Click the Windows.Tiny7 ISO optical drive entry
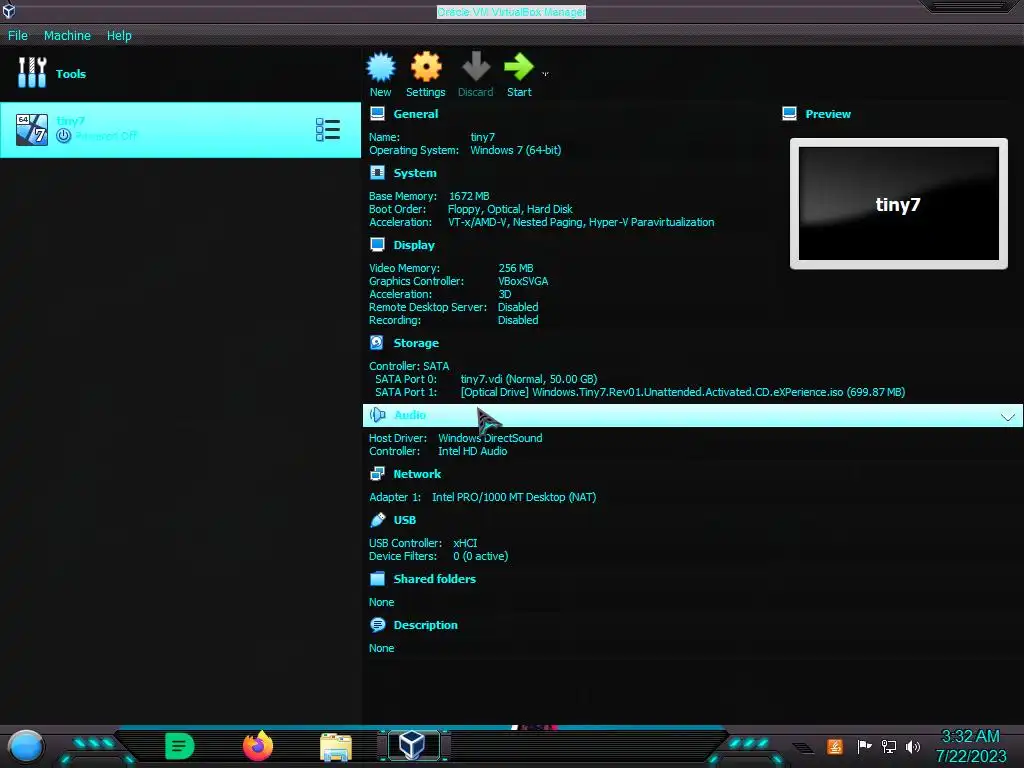The image size is (1024, 768). click(x=682, y=392)
